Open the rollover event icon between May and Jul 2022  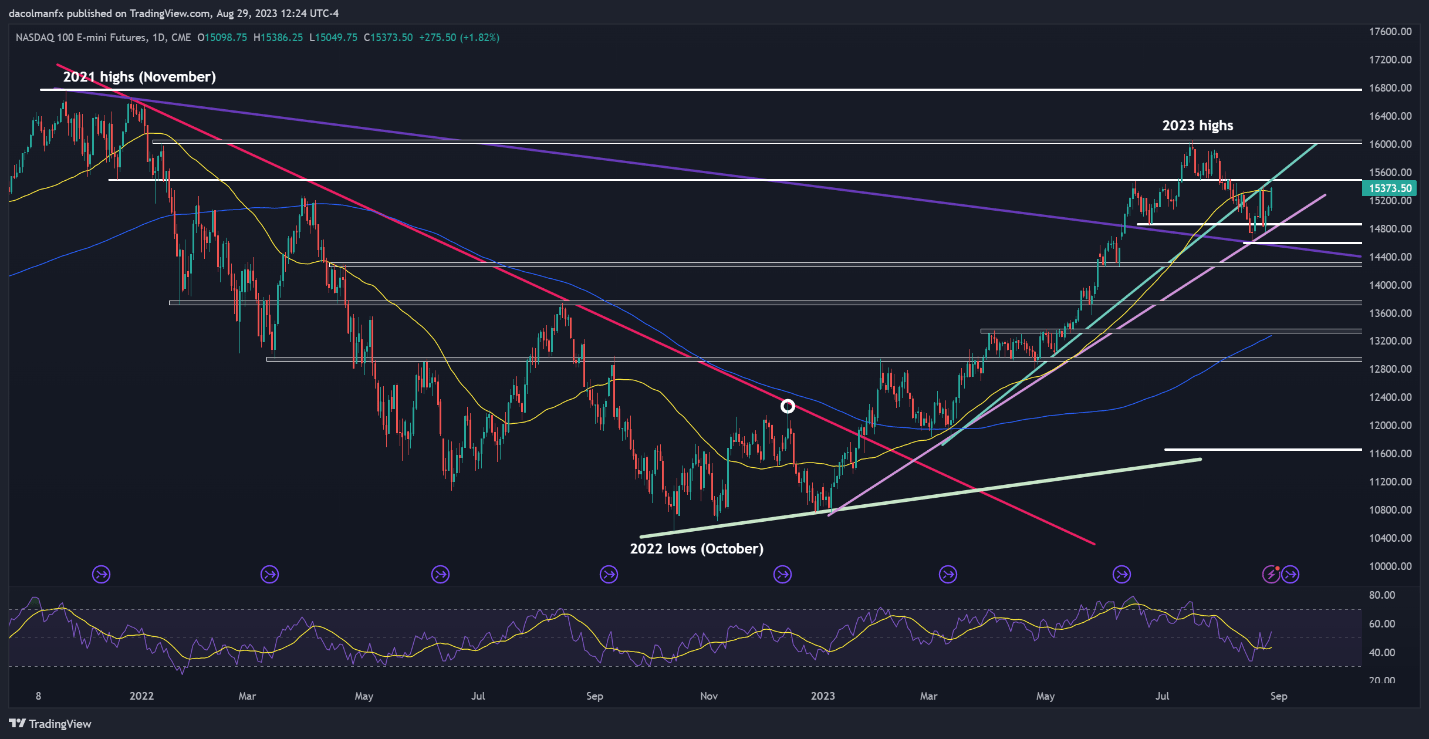tap(440, 574)
